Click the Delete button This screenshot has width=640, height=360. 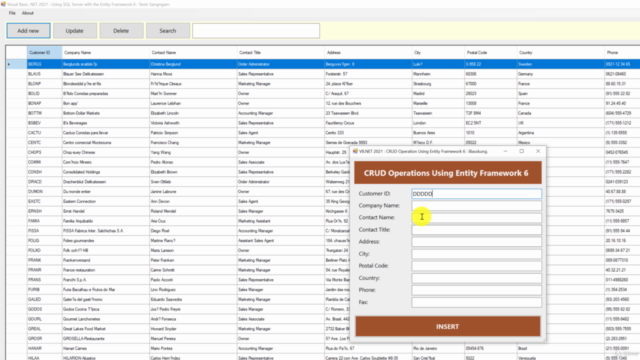pyautogui.click(x=121, y=31)
